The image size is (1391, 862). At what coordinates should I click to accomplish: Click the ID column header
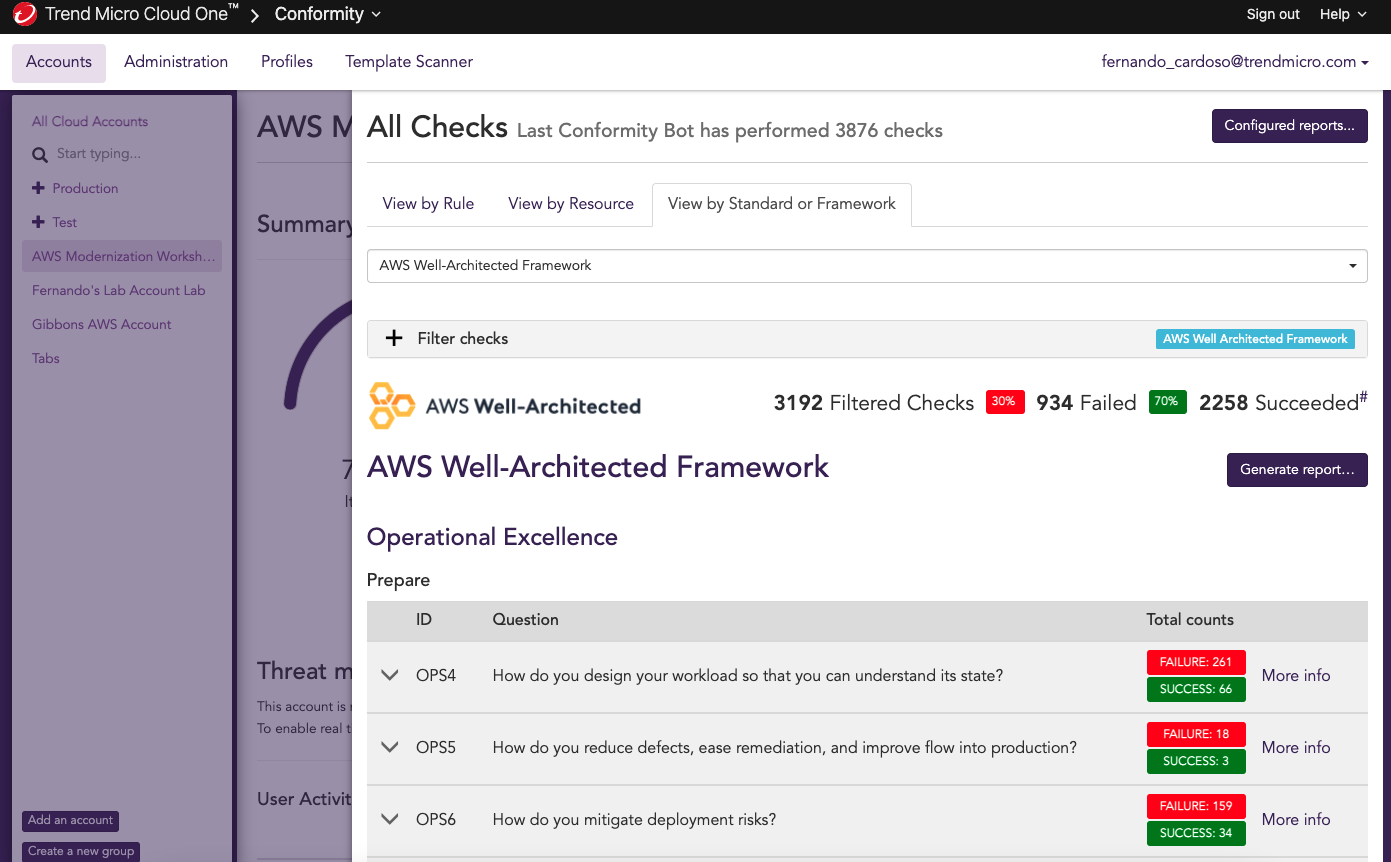pos(424,620)
